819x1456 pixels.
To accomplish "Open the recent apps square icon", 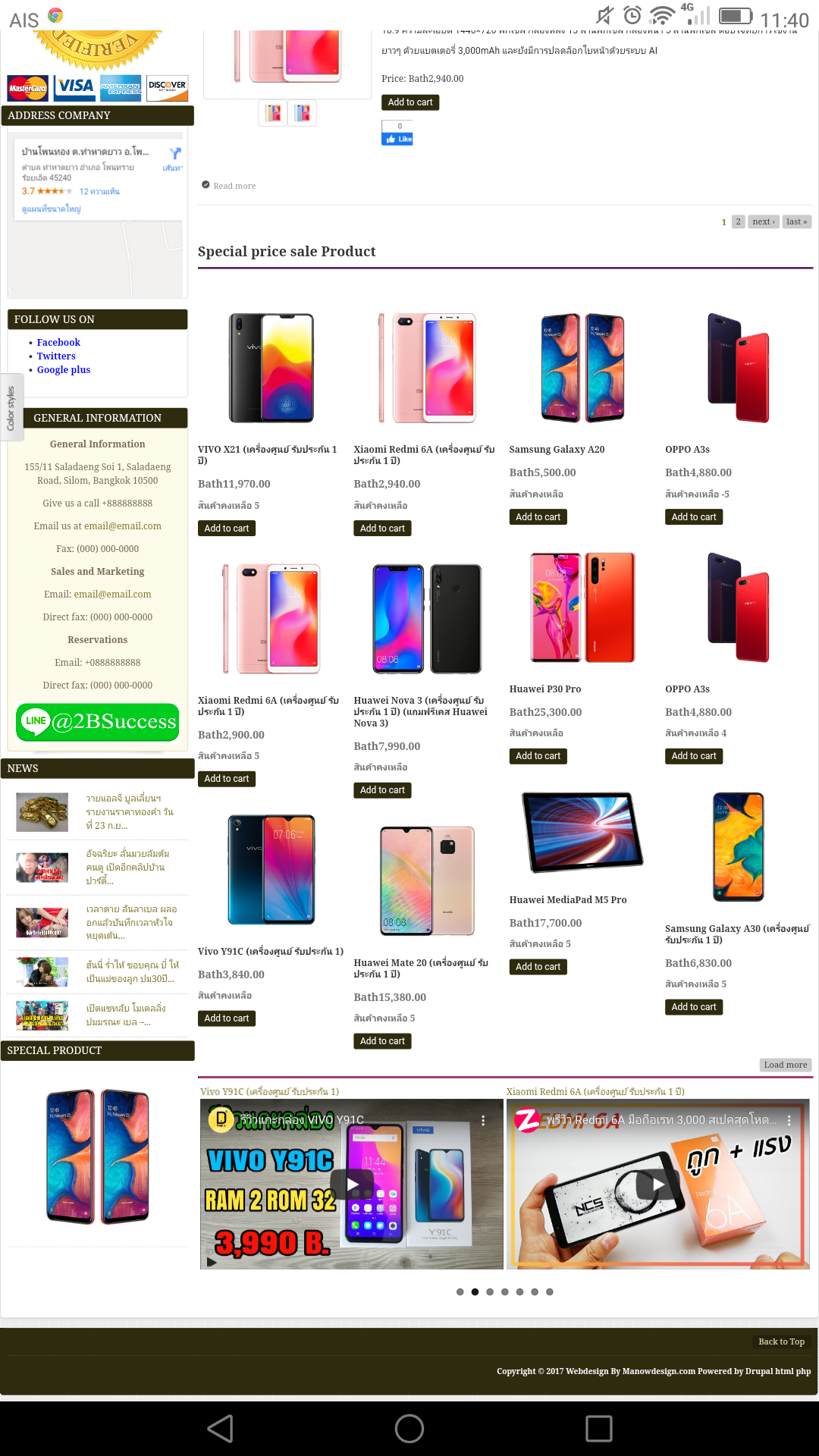I will tap(598, 1429).
